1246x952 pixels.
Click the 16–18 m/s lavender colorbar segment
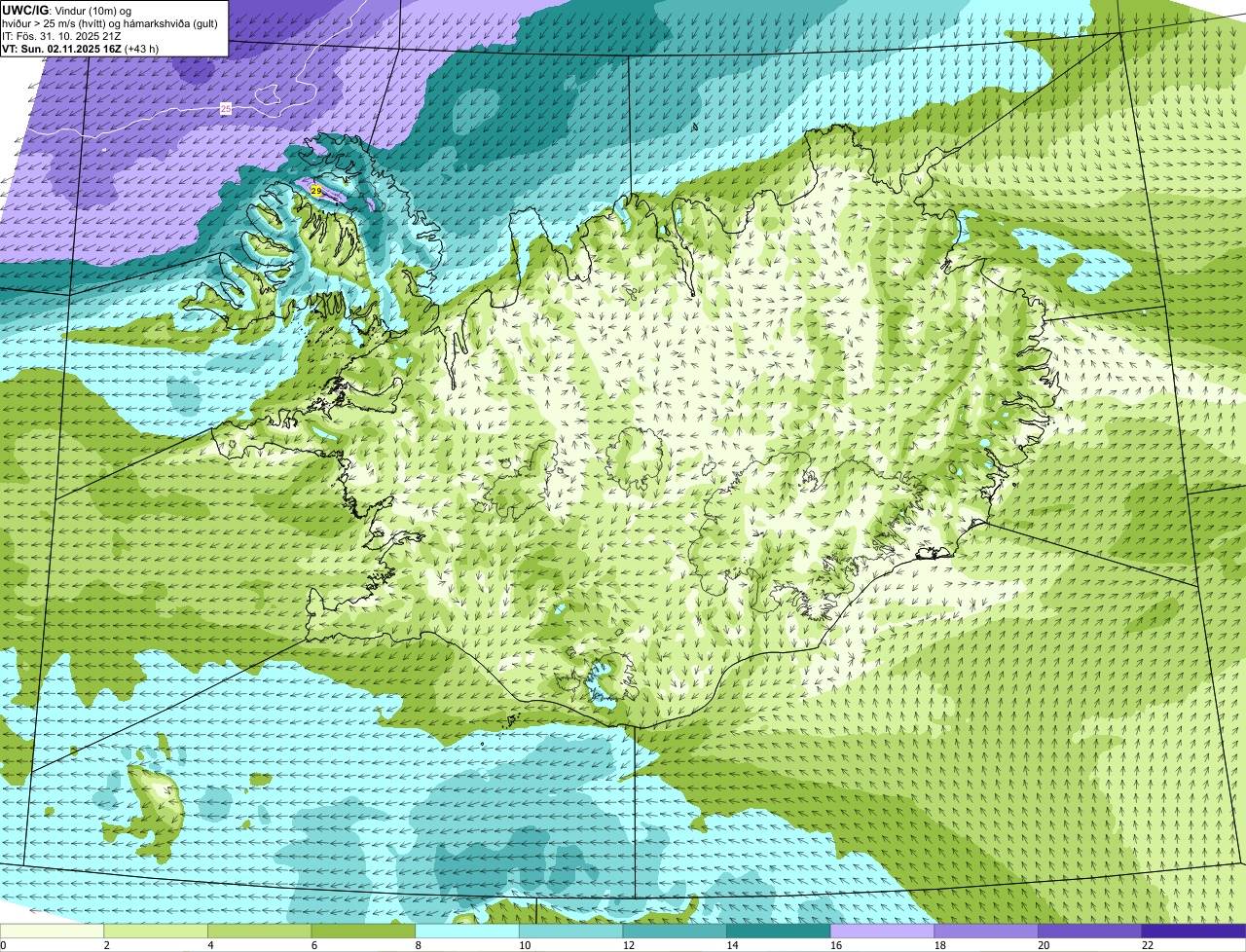pos(882,931)
